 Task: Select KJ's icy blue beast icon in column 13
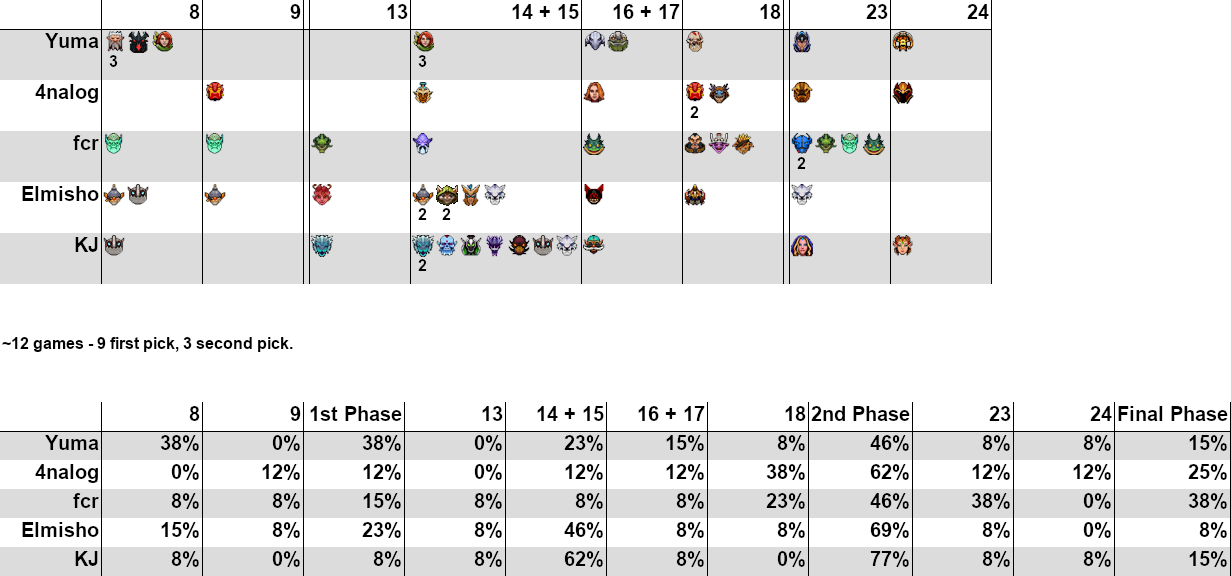321,245
